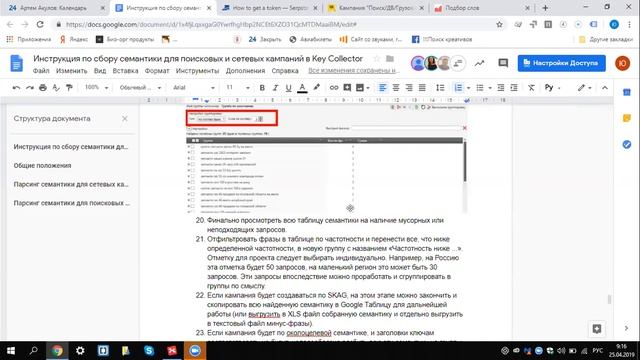640x360 pixels.
Task: Star the document
Action: click(x=377, y=59)
